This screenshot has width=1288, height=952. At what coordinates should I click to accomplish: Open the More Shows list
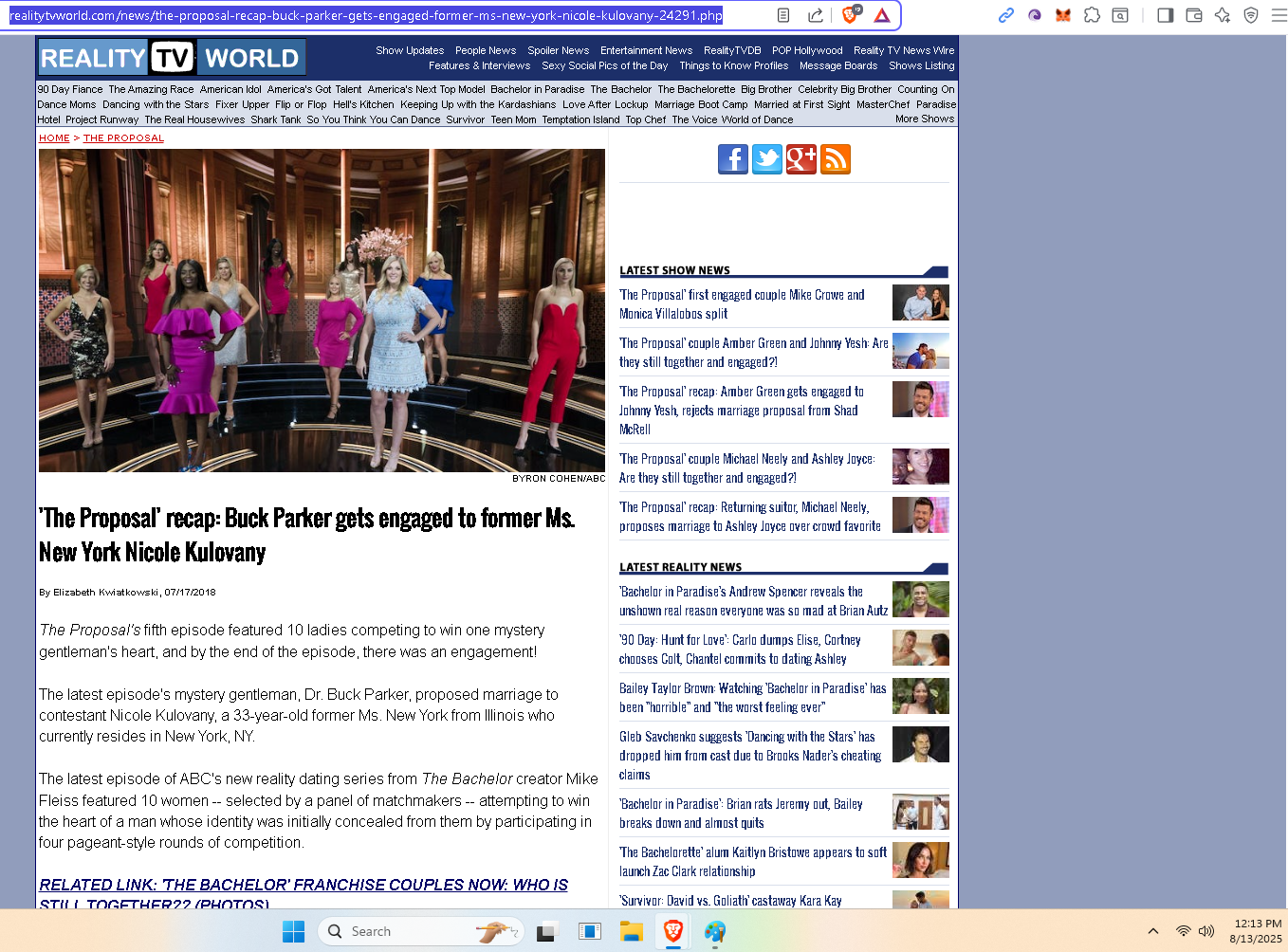pos(925,119)
